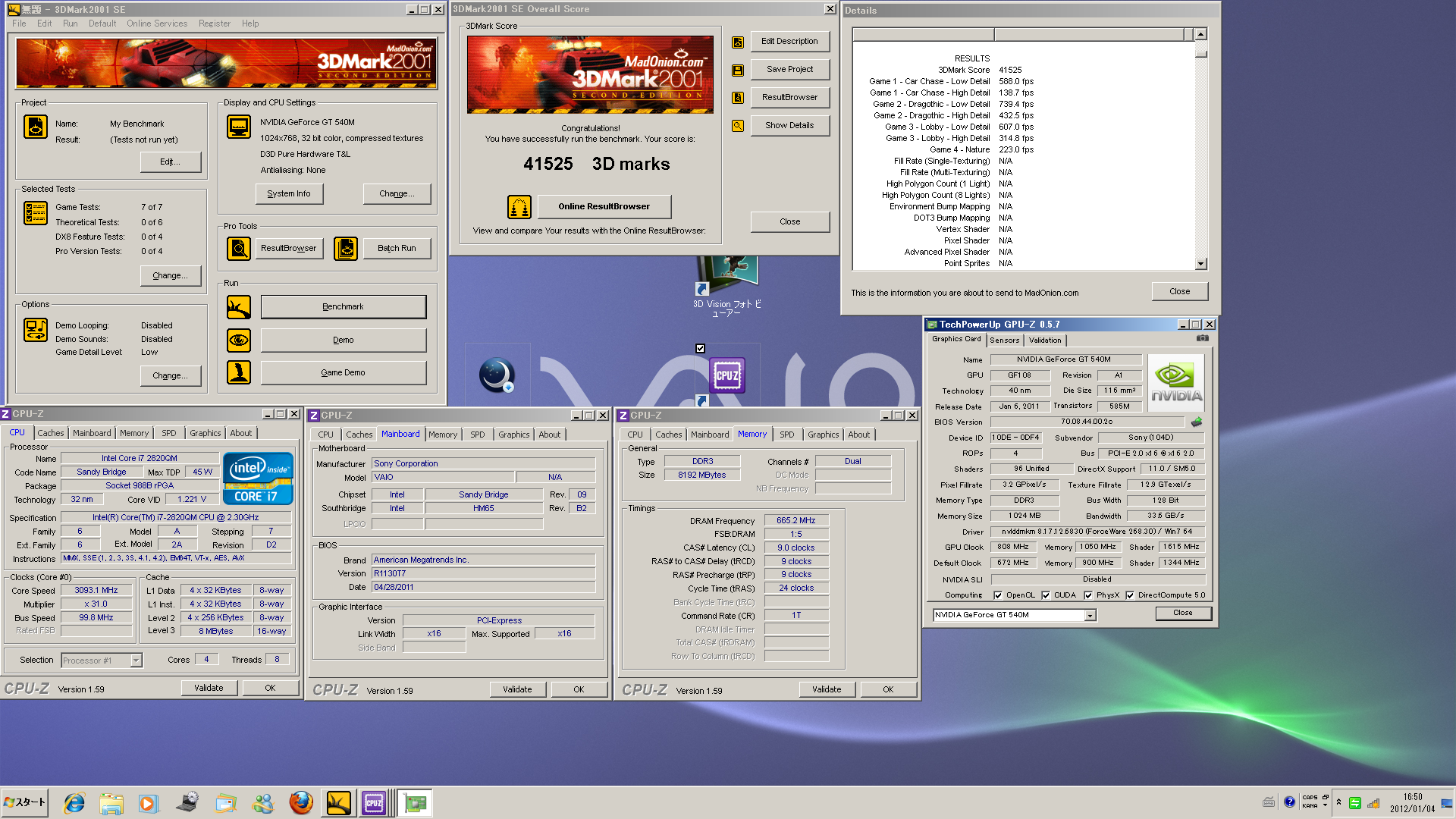Switch to GPU-Z taskbar button
This screenshot has width=1456, height=819.
point(415,803)
